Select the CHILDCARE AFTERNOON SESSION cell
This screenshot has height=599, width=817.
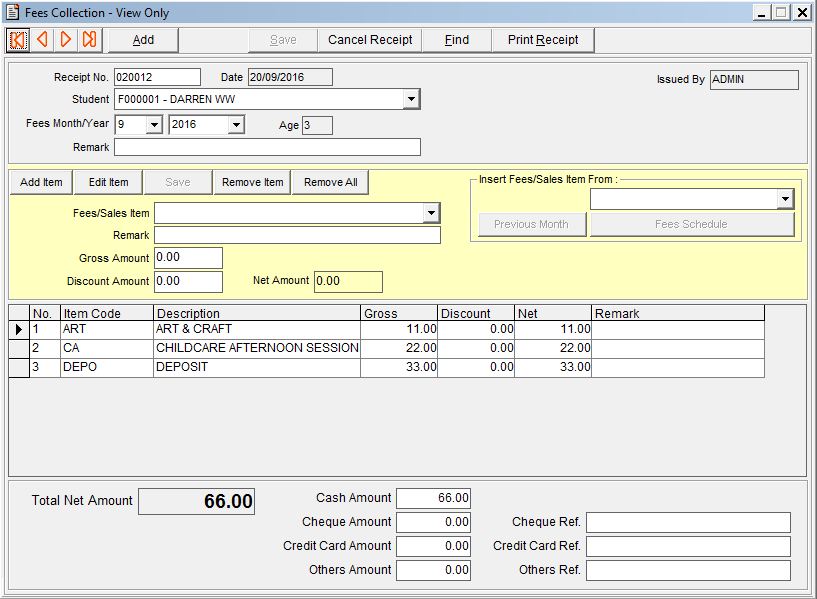tap(257, 348)
